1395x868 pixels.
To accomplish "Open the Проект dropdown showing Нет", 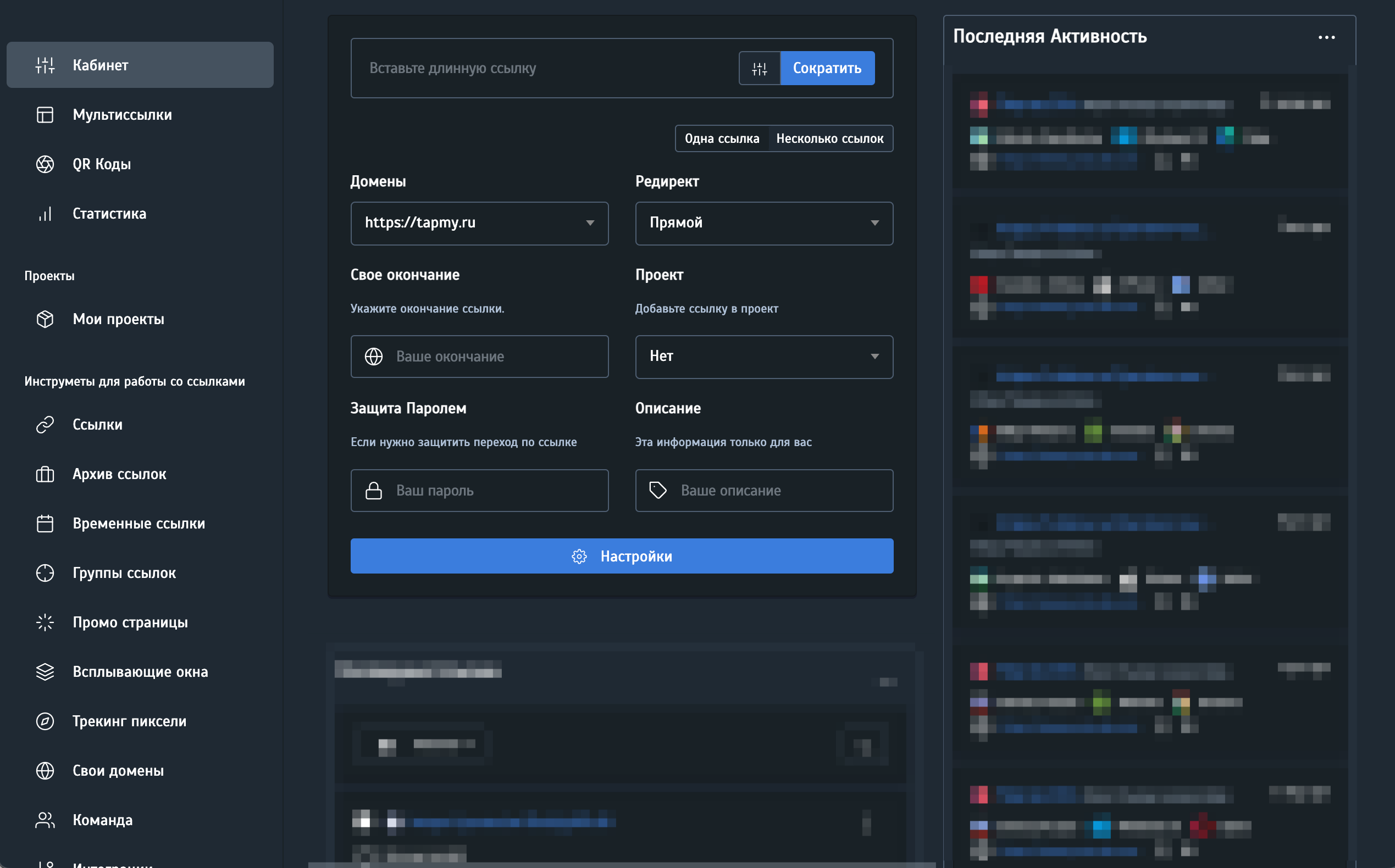I will pos(764,357).
